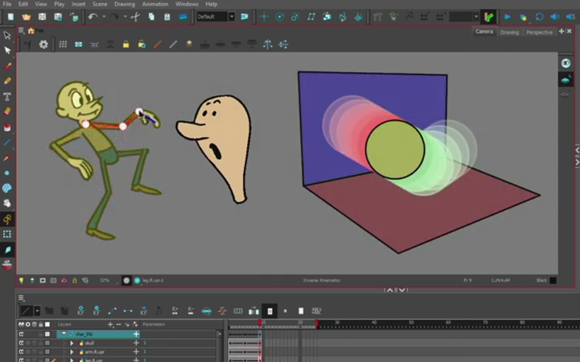Image resolution: width=580 pixels, height=362 pixels.
Task: Click the Cut scissors icon
Action: coord(135,17)
